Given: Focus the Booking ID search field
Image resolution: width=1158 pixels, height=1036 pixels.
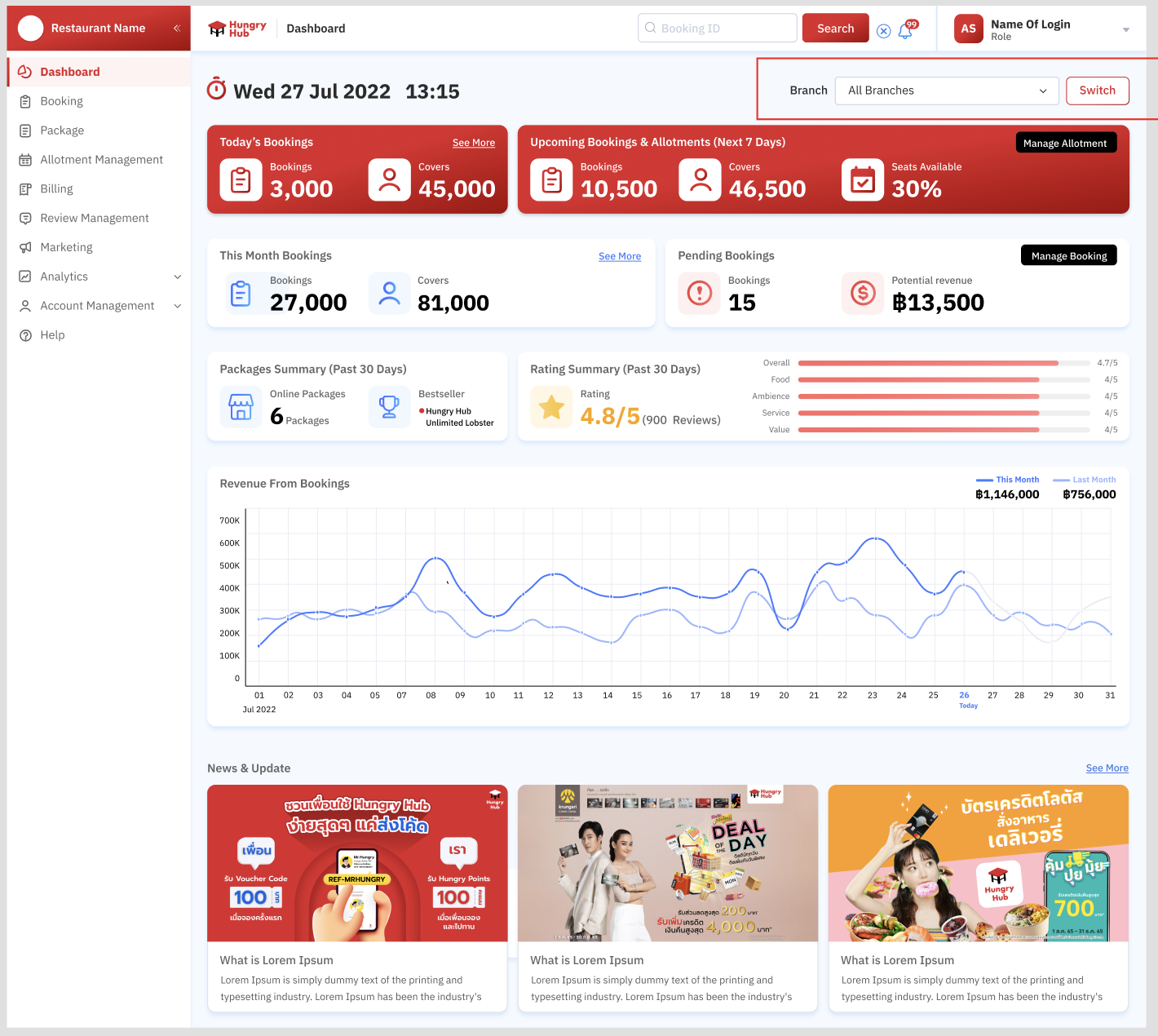Looking at the screenshot, I should tap(718, 29).
